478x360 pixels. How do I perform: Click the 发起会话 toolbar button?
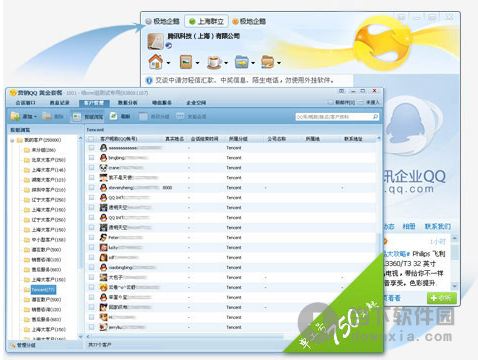tap(191, 116)
